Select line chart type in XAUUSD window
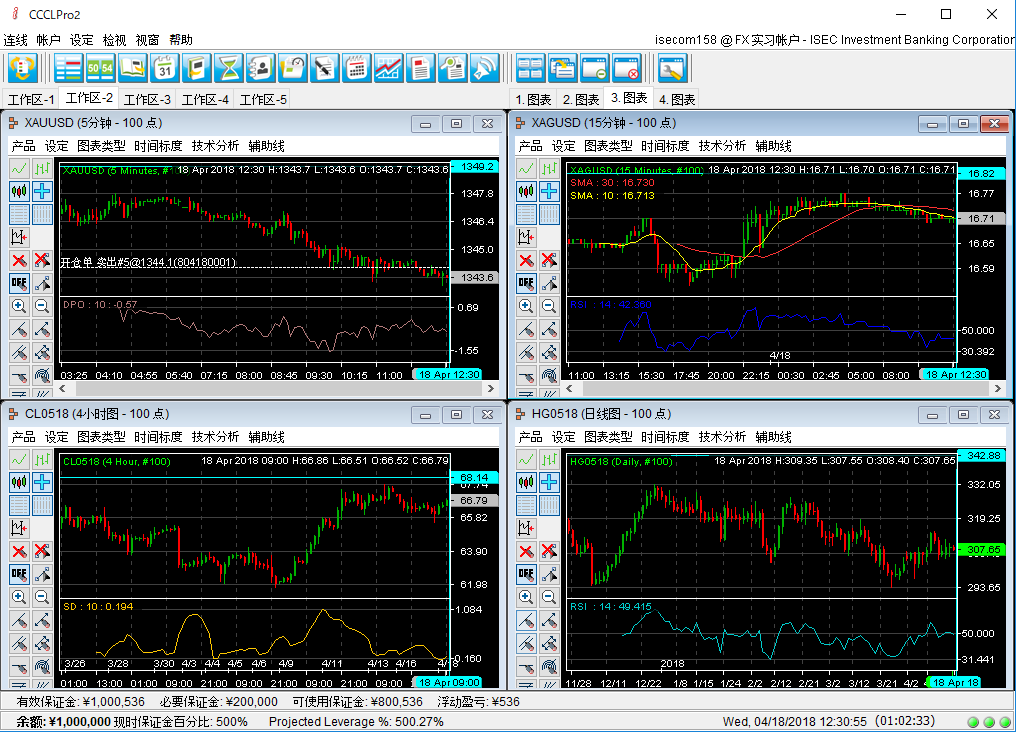The image size is (1016, 732). 19,169
